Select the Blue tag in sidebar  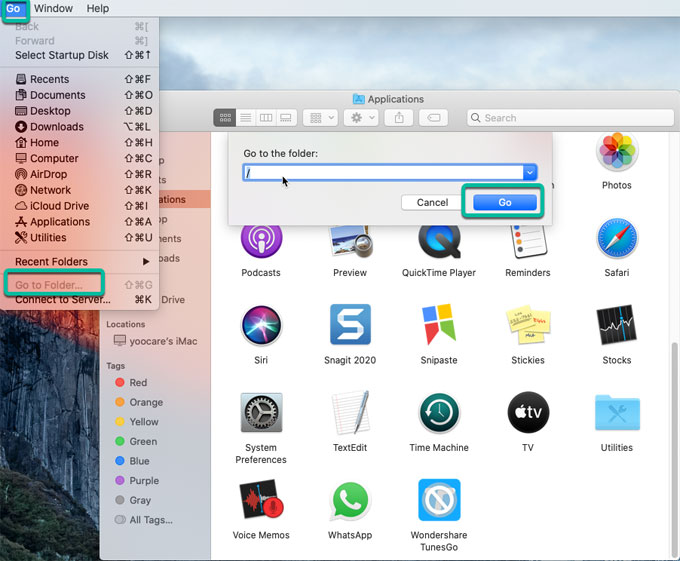(x=132, y=461)
